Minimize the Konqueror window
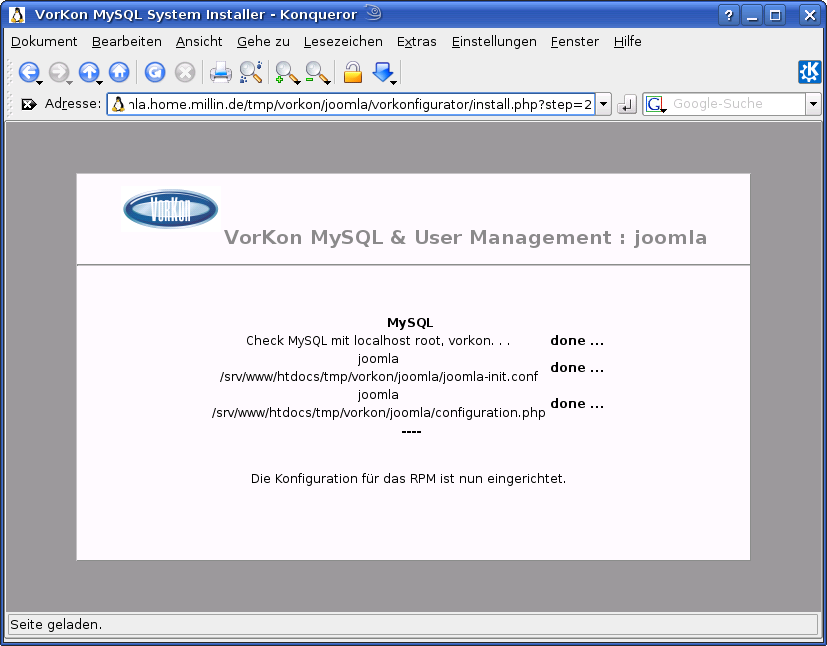The image size is (827, 646). [752, 15]
